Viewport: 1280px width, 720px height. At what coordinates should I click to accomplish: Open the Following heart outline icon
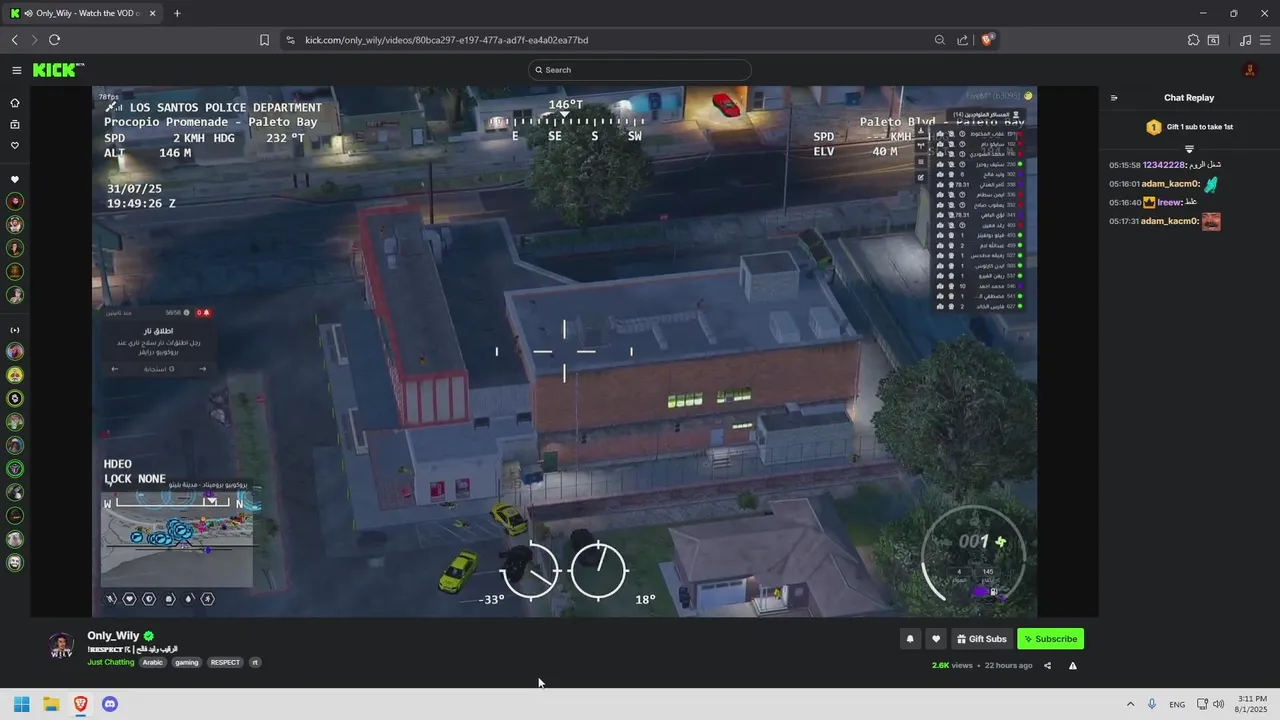(15, 146)
